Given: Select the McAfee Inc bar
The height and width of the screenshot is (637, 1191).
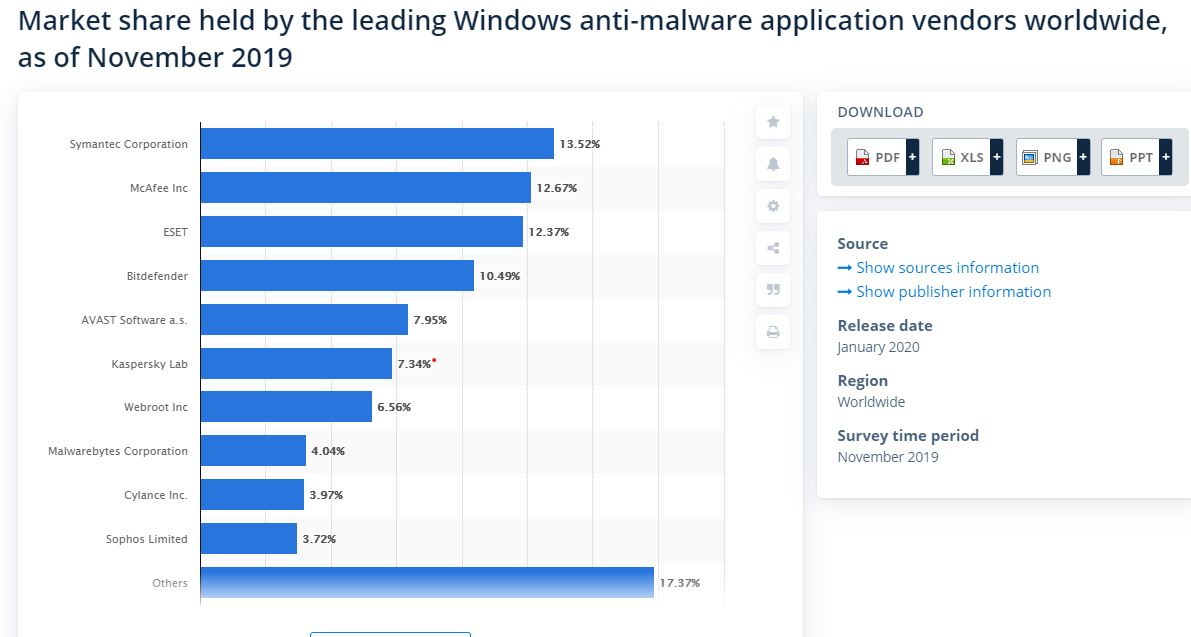Looking at the screenshot, I should (x=366, y=188).
